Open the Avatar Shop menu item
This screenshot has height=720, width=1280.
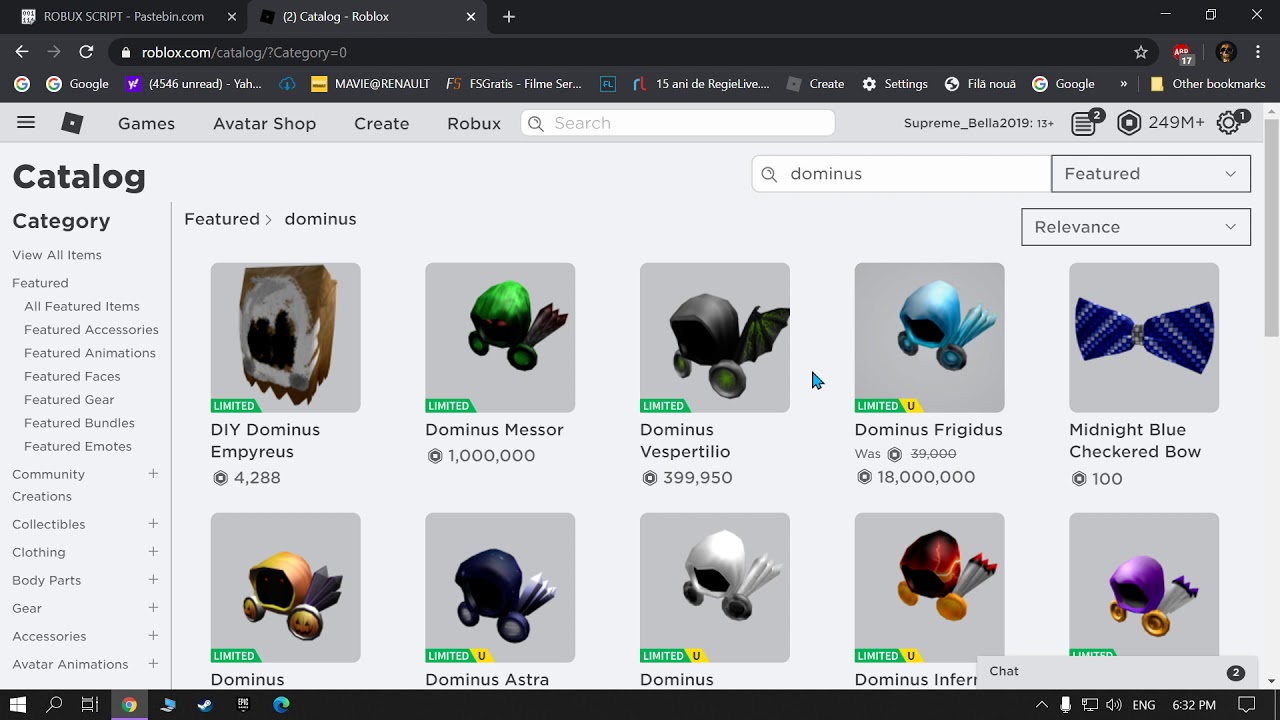(264, 123)
